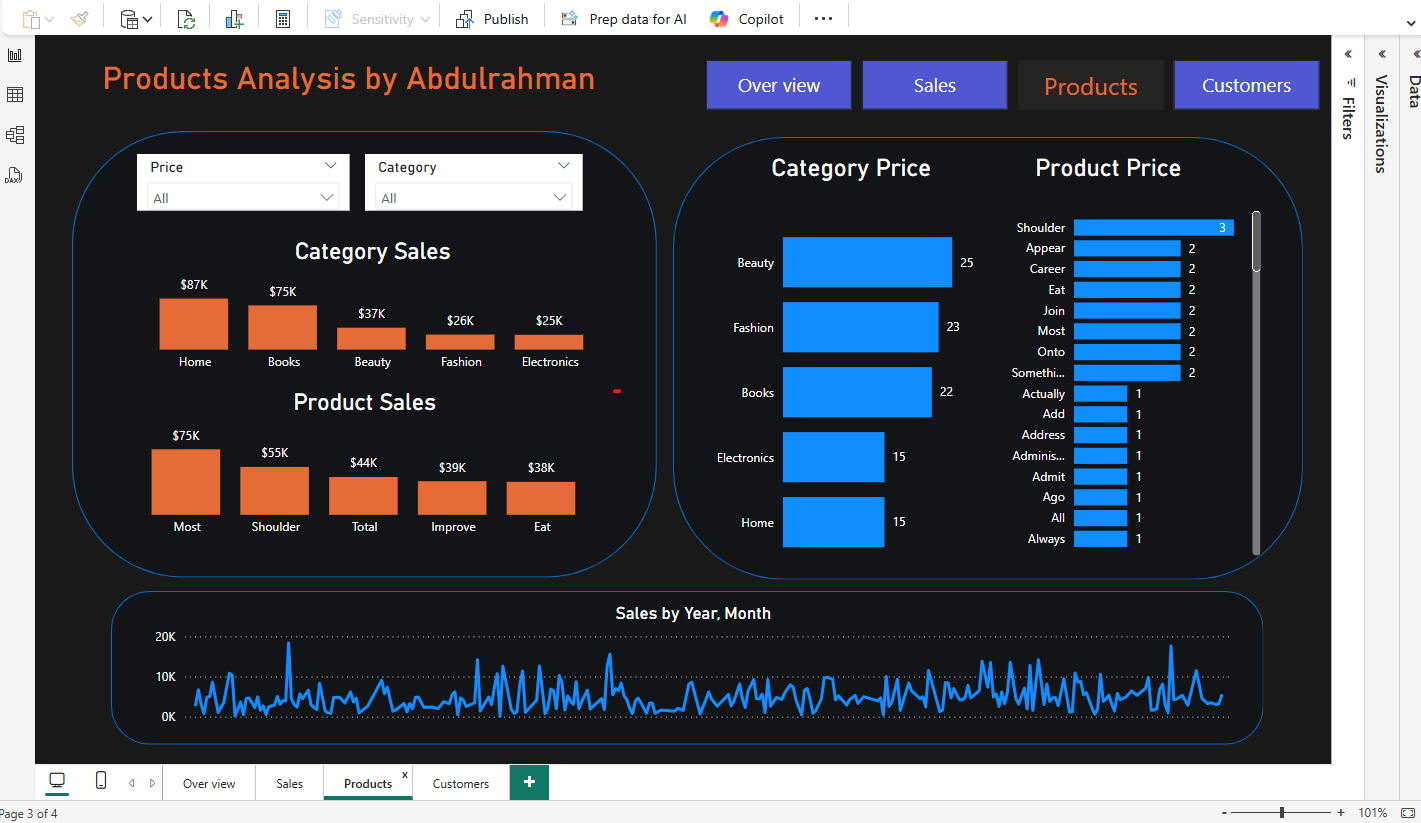Open the DAX query view icon
The width and height of the screenshot is (1421, 823).
pyautogui.click(x=13, y=176)
